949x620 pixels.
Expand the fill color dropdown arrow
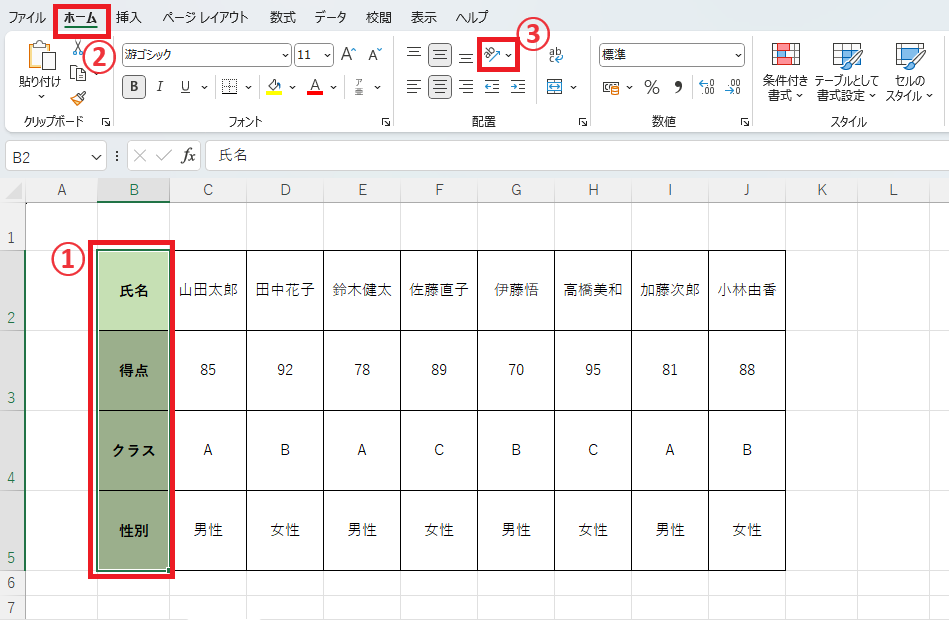[292, 88]
